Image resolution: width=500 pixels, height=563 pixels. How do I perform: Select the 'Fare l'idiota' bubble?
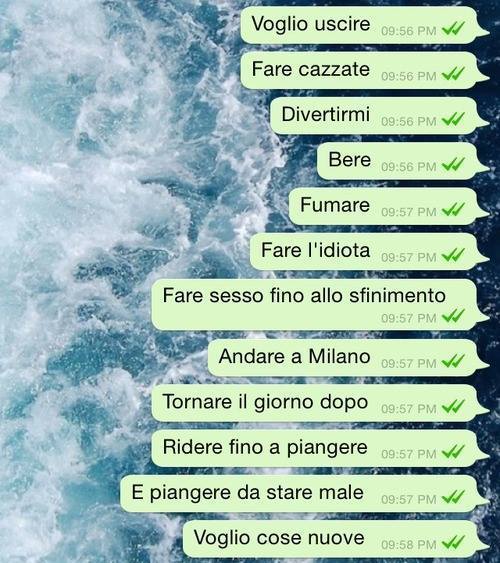(x=366, y=252)
